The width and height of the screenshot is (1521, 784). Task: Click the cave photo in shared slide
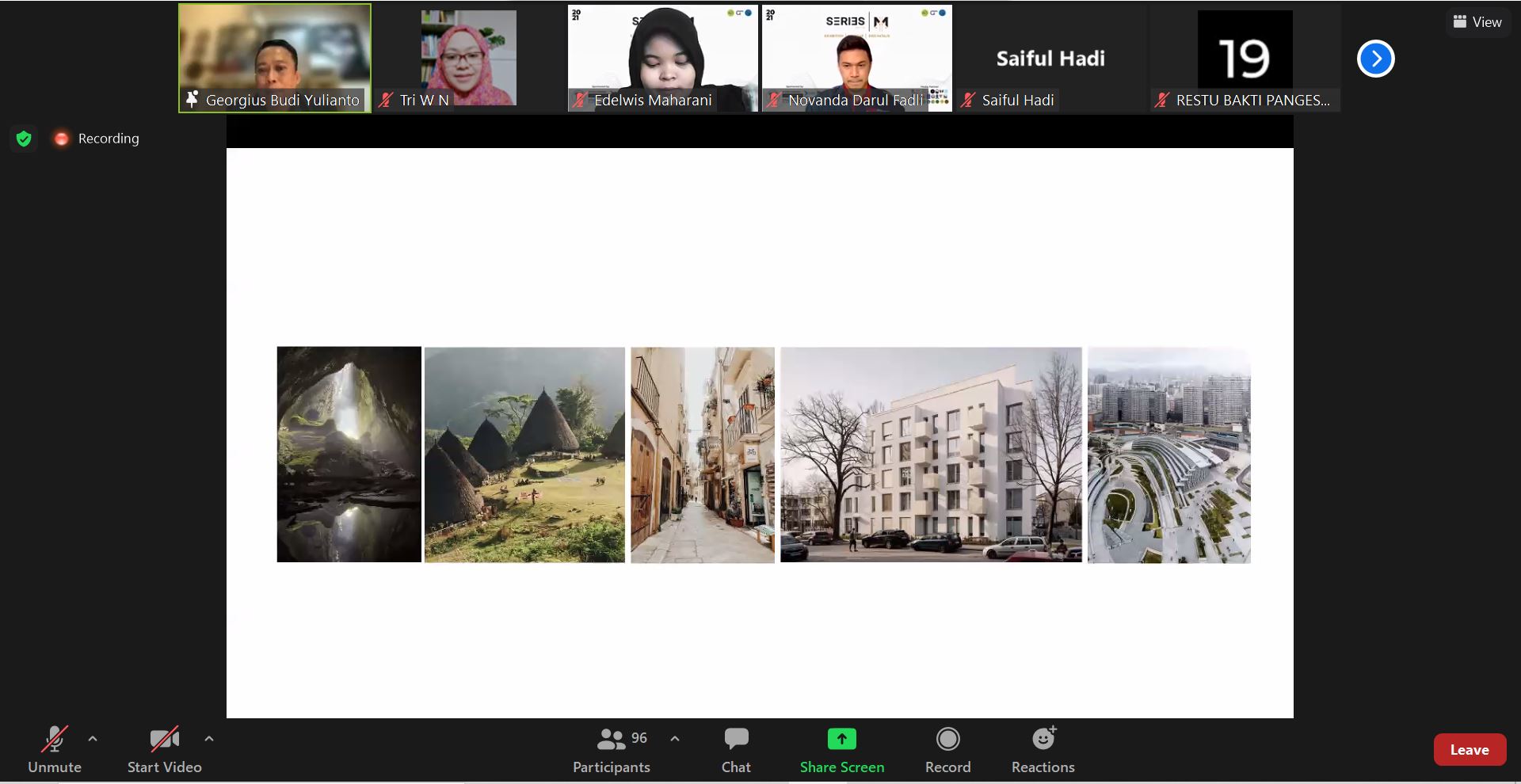(x=349, y=455)
